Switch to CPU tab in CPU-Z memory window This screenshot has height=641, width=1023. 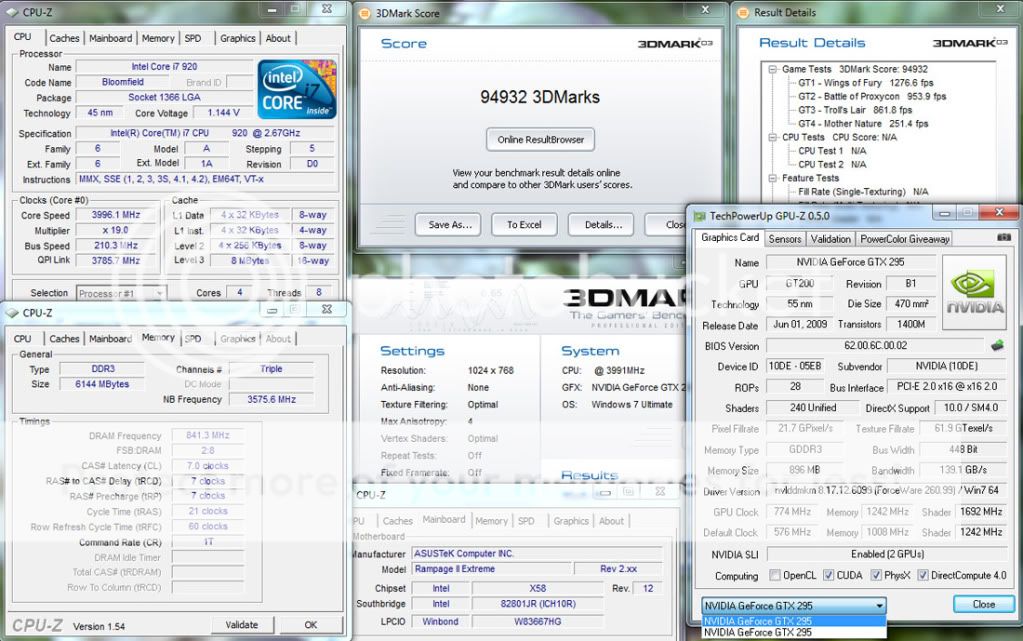pos(23,339)
